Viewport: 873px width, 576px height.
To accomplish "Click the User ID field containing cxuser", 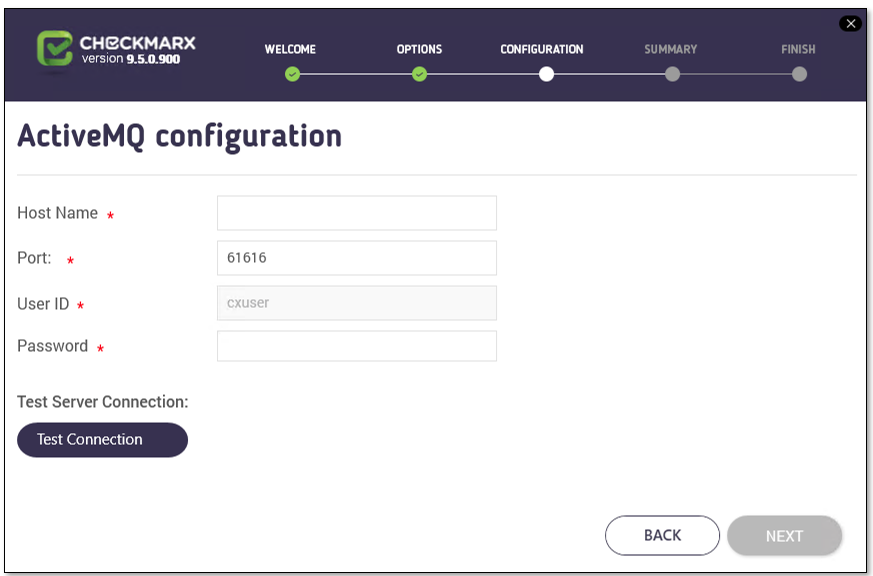I will pos(357,303).
